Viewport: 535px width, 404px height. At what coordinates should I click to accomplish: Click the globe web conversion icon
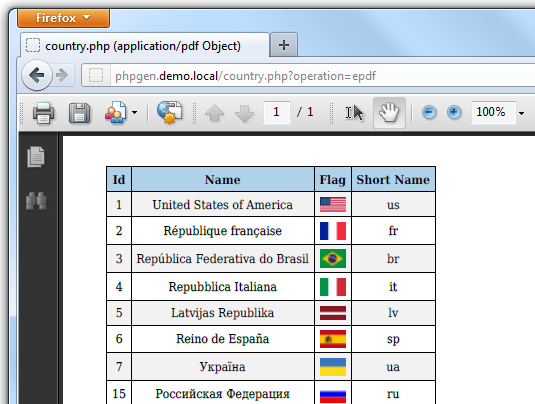170,113
